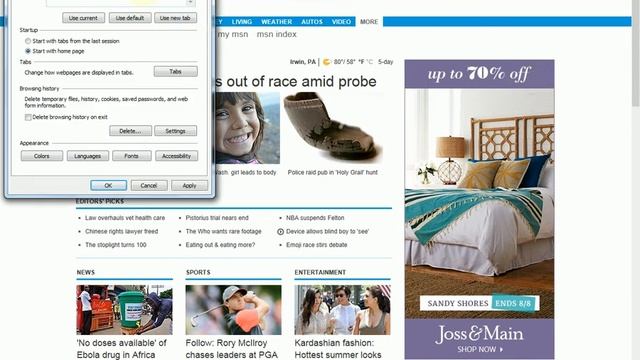This screenshot has width=640, height=360.
Task: Click the Delete... button
Action: [x=130, y=131]
